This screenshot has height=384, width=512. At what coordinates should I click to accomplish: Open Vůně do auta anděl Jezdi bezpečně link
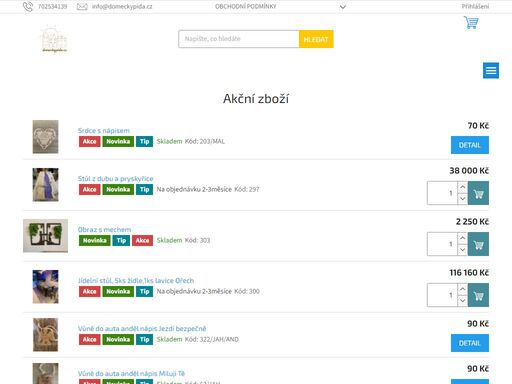(142, 329)
